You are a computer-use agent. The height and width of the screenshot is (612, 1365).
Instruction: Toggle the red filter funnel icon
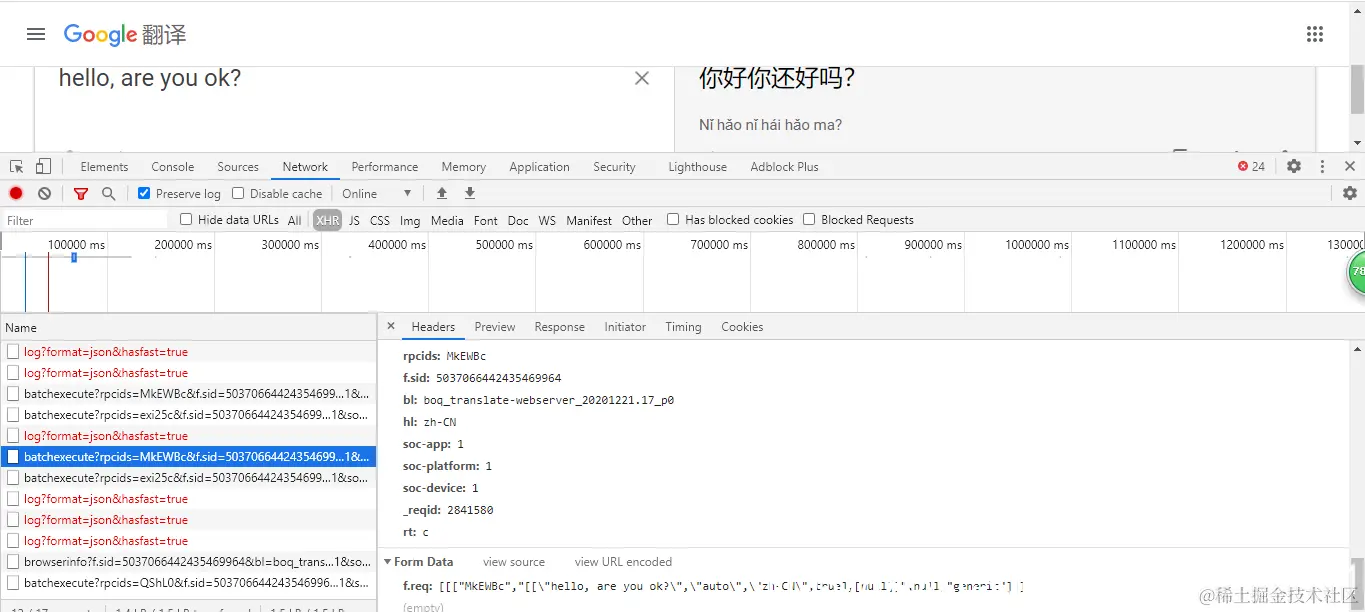pyautogui.click(x=81, y=193)
